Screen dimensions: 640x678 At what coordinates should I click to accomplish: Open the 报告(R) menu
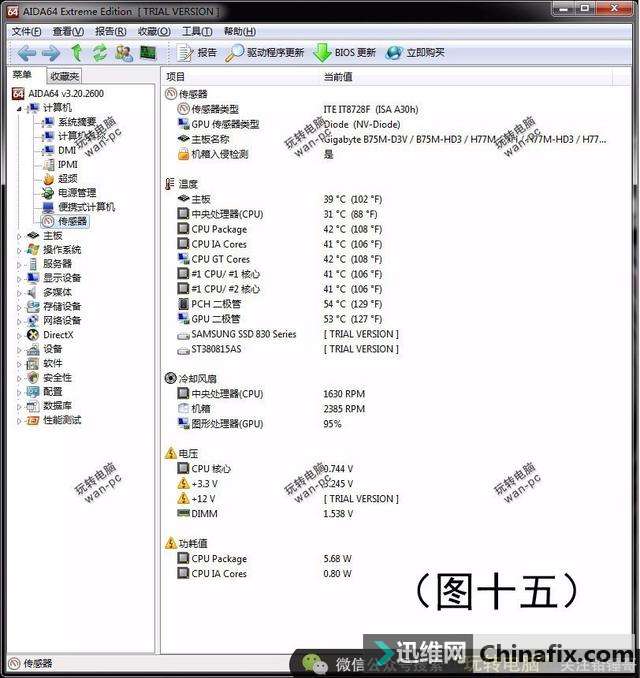click(x=111, y=32)
